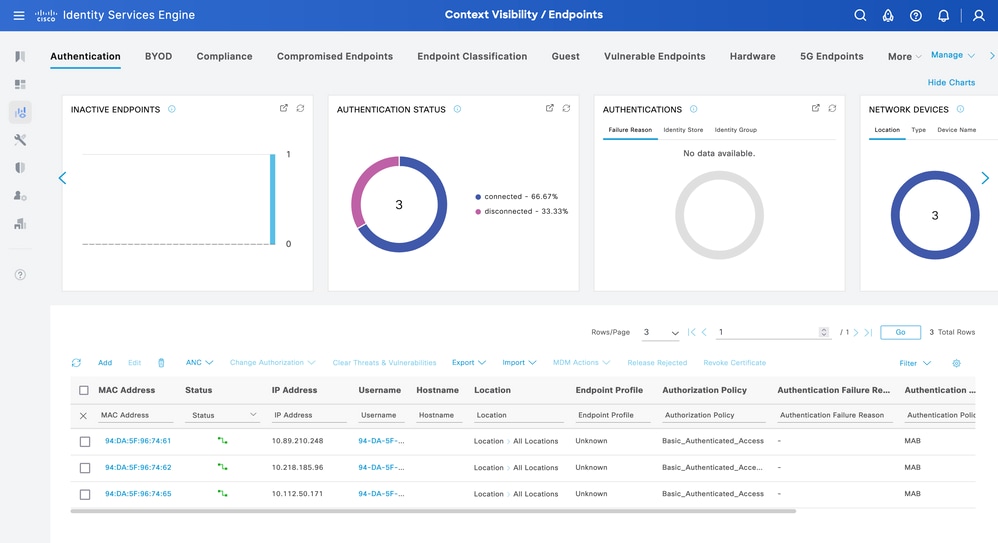This screenshot has height=543, width=998.
Task: Select the Context Visibility sidebar icon
Action: tap(20, 113)
